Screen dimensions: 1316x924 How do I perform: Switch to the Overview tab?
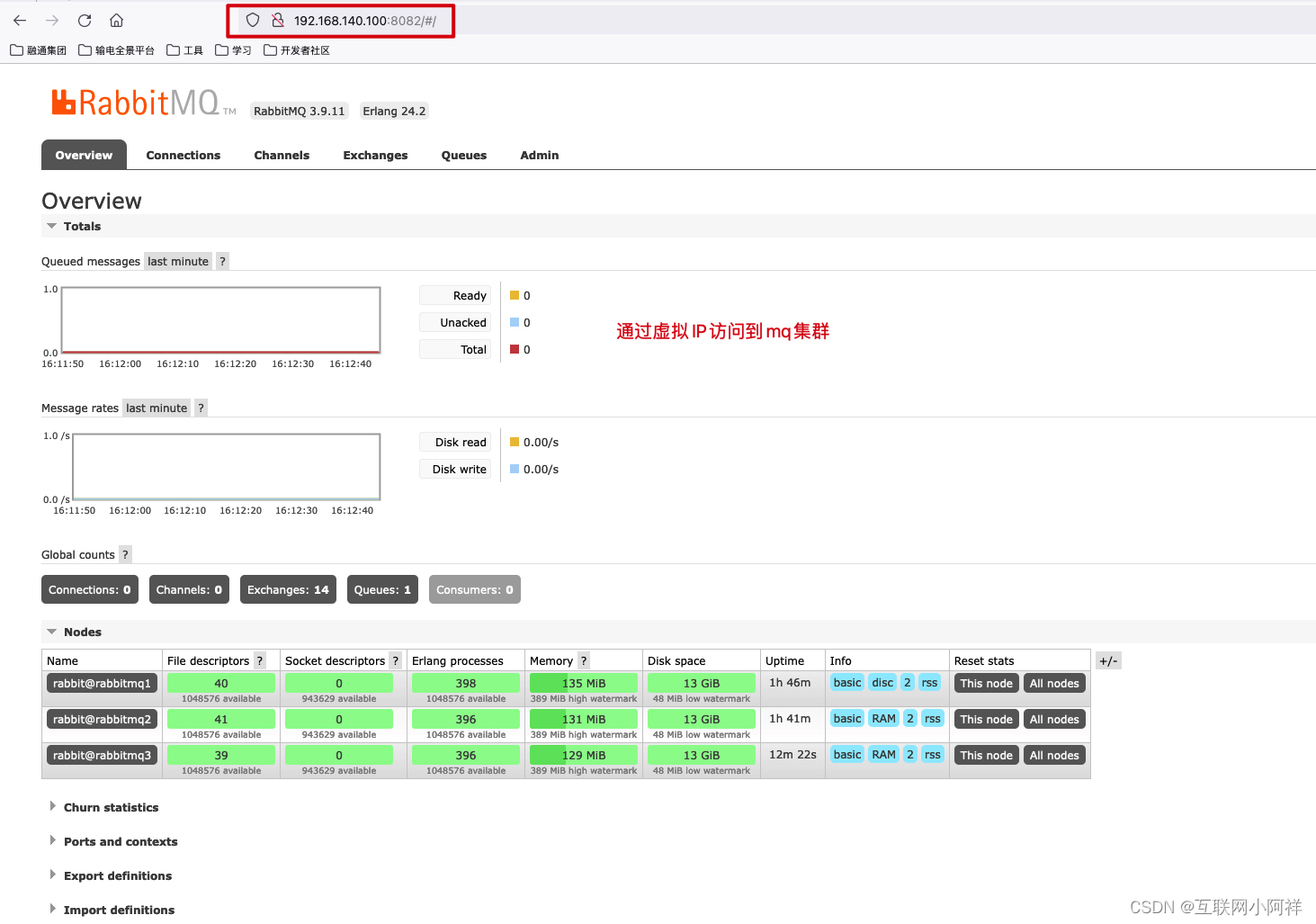[x=84, y=155]
